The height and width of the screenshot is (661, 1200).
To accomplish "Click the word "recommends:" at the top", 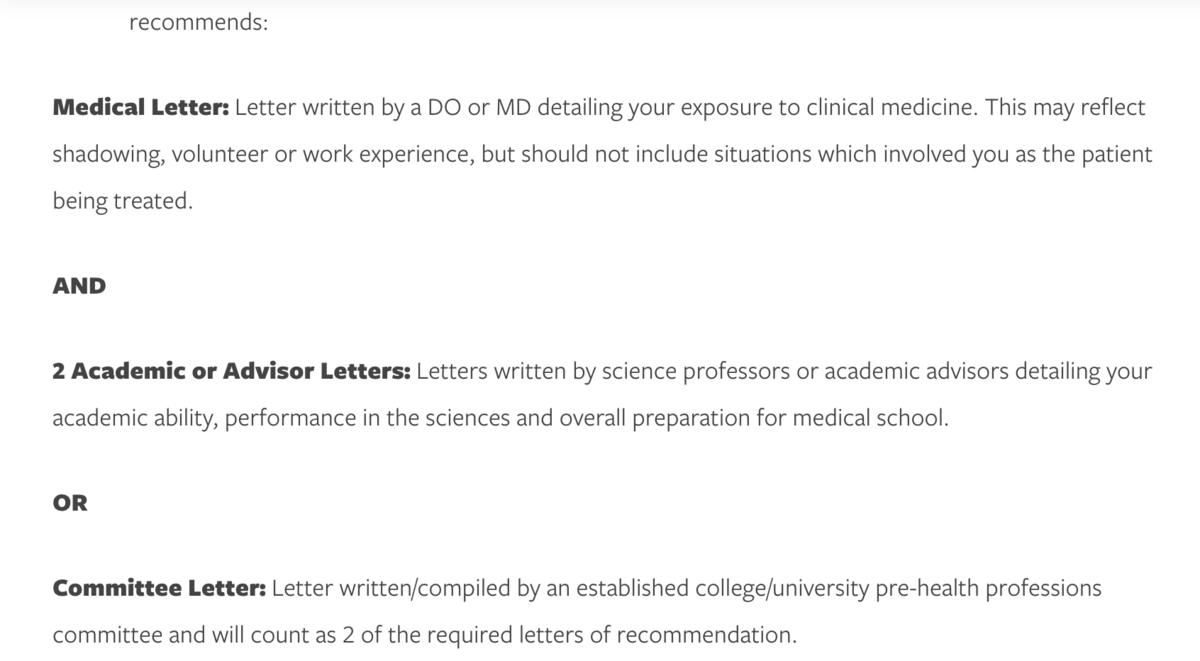I will (198, 21).
